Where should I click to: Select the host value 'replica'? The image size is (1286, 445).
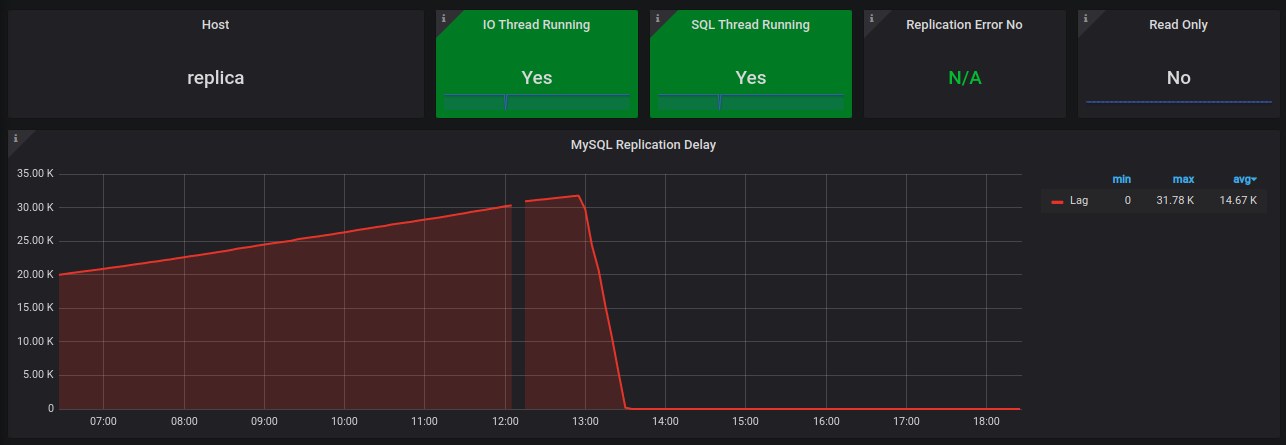[x=215, y=78]
